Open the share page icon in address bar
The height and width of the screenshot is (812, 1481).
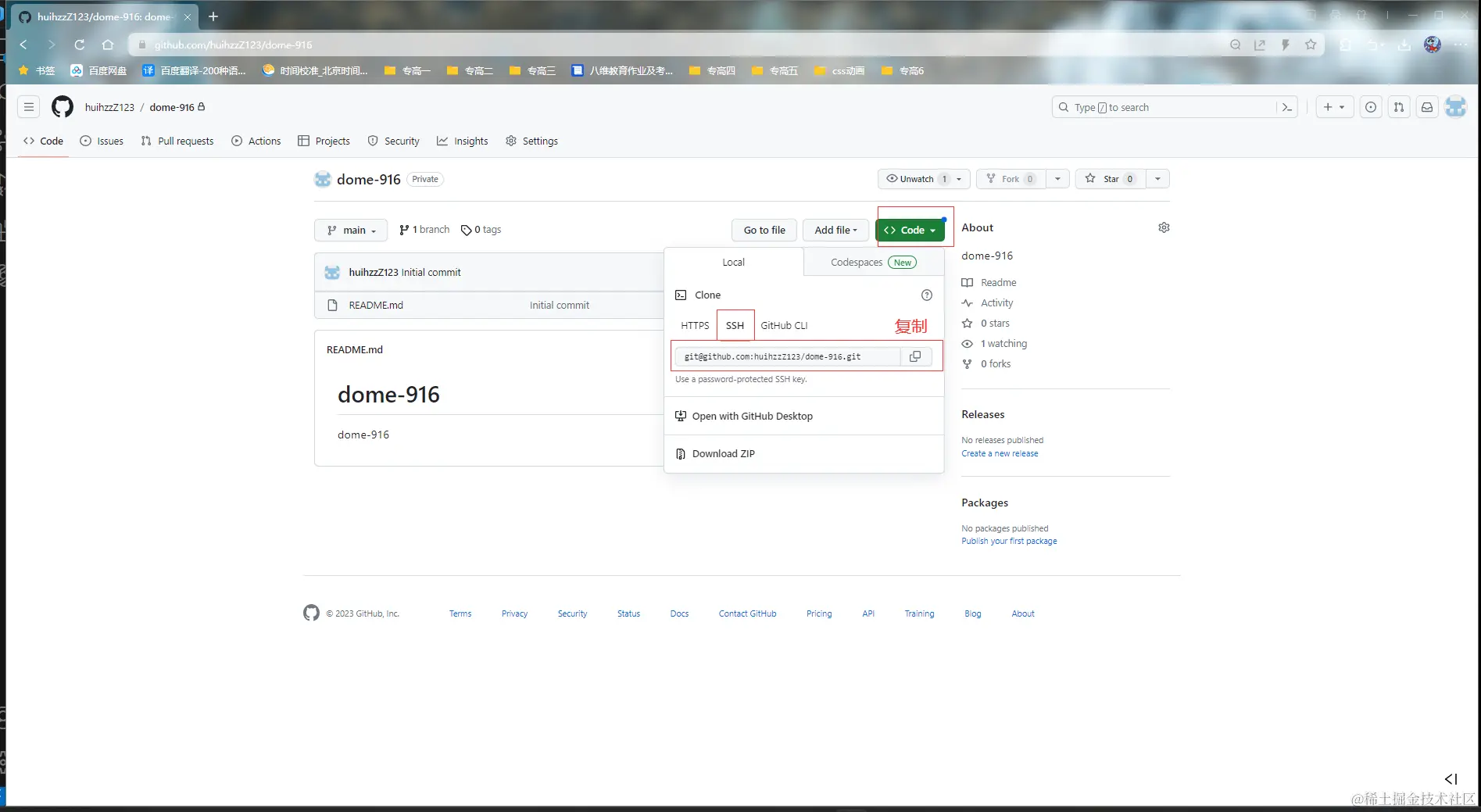coord(1260,45)
